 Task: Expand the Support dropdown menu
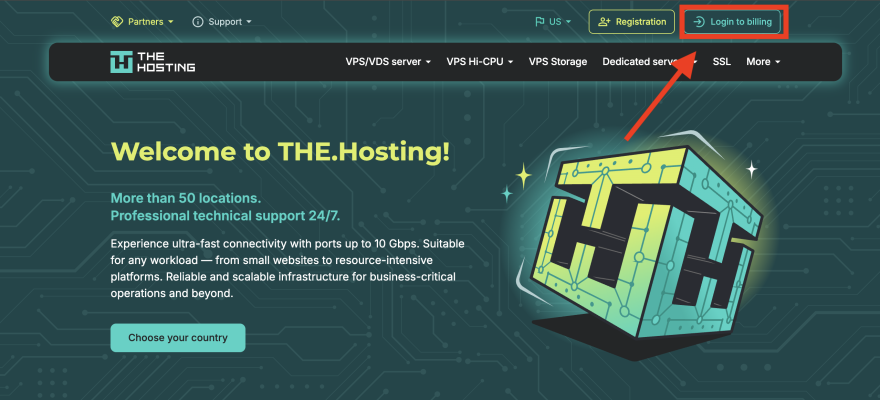(x=222, y=22)
